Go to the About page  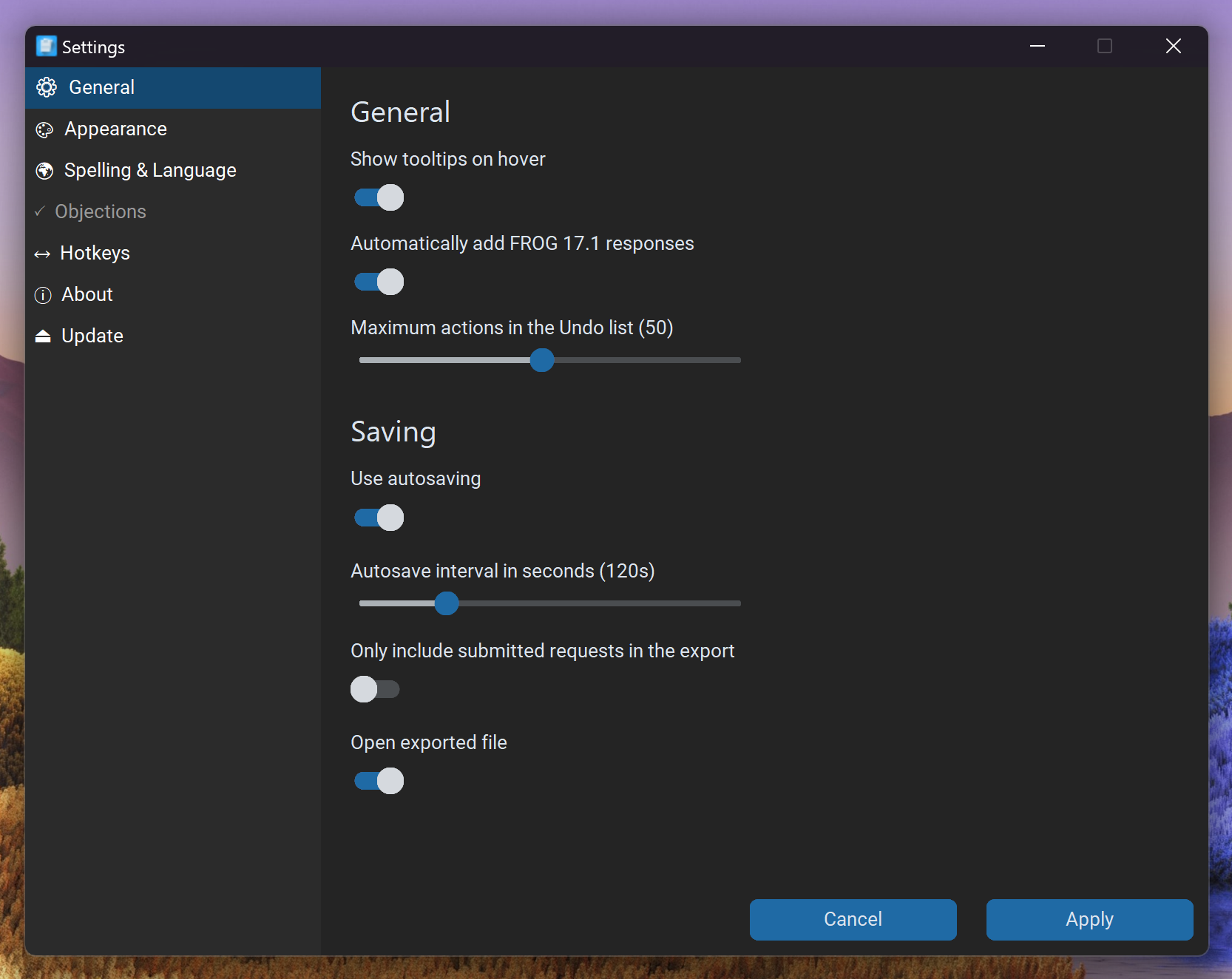click(87, 295)
